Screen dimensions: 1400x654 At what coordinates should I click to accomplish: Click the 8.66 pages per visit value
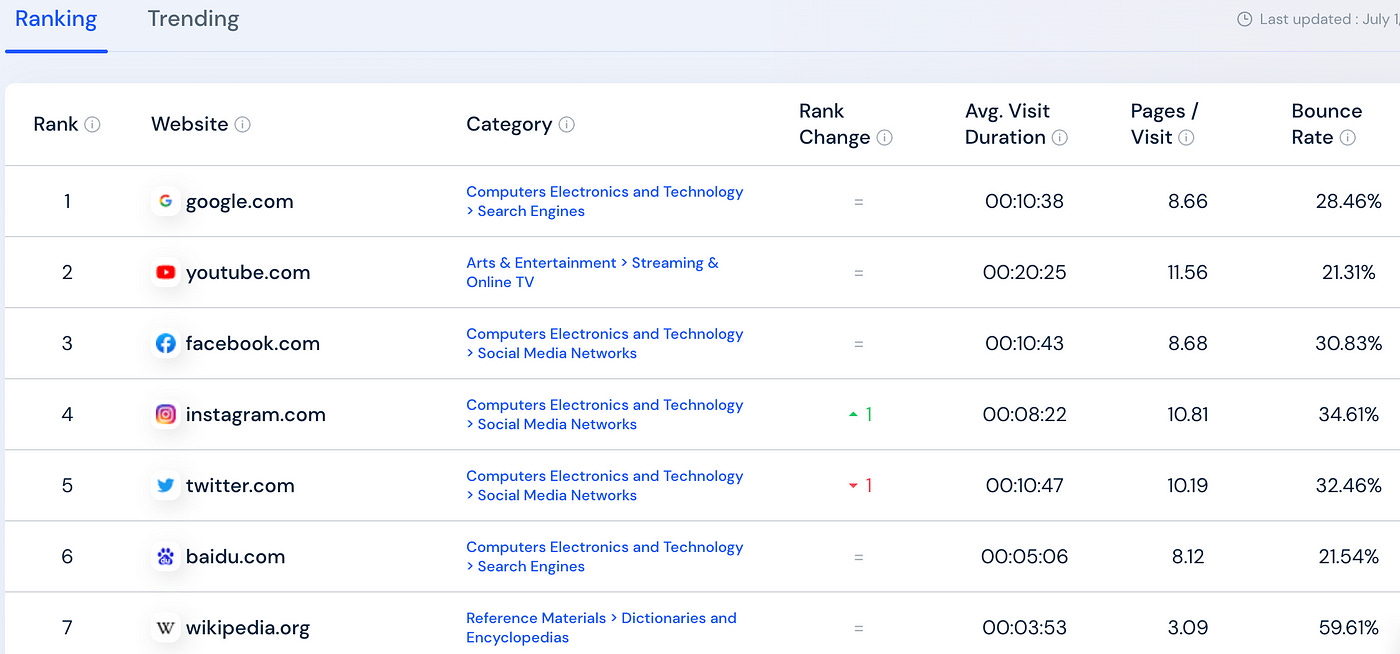(x=1188, y=201)
